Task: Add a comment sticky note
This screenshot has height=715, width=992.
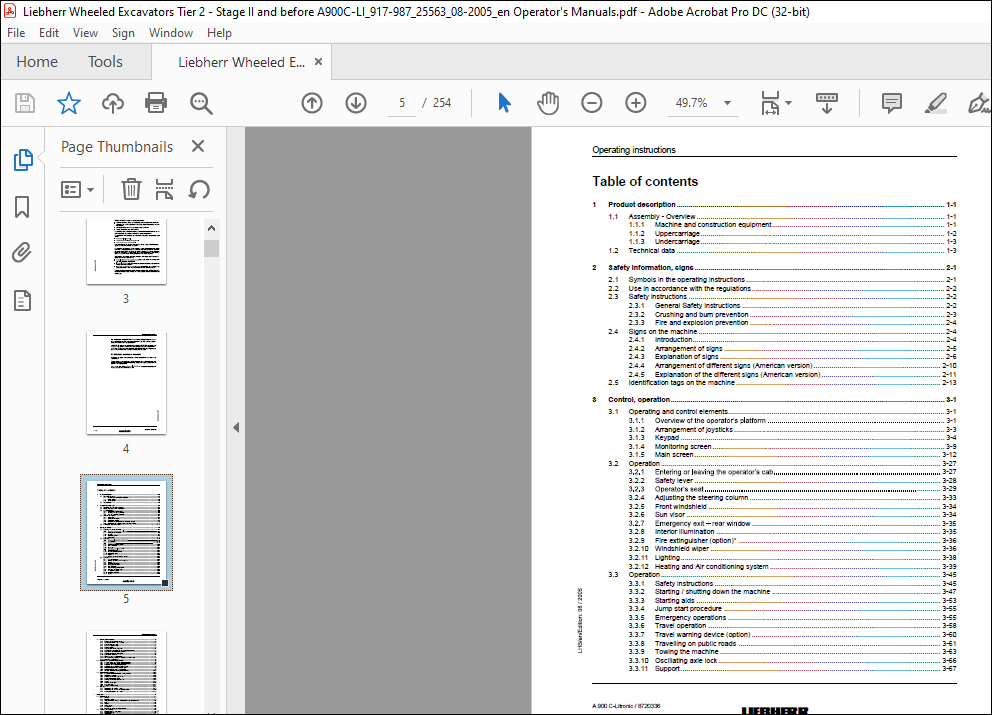Action: click(x=891, y=103)
